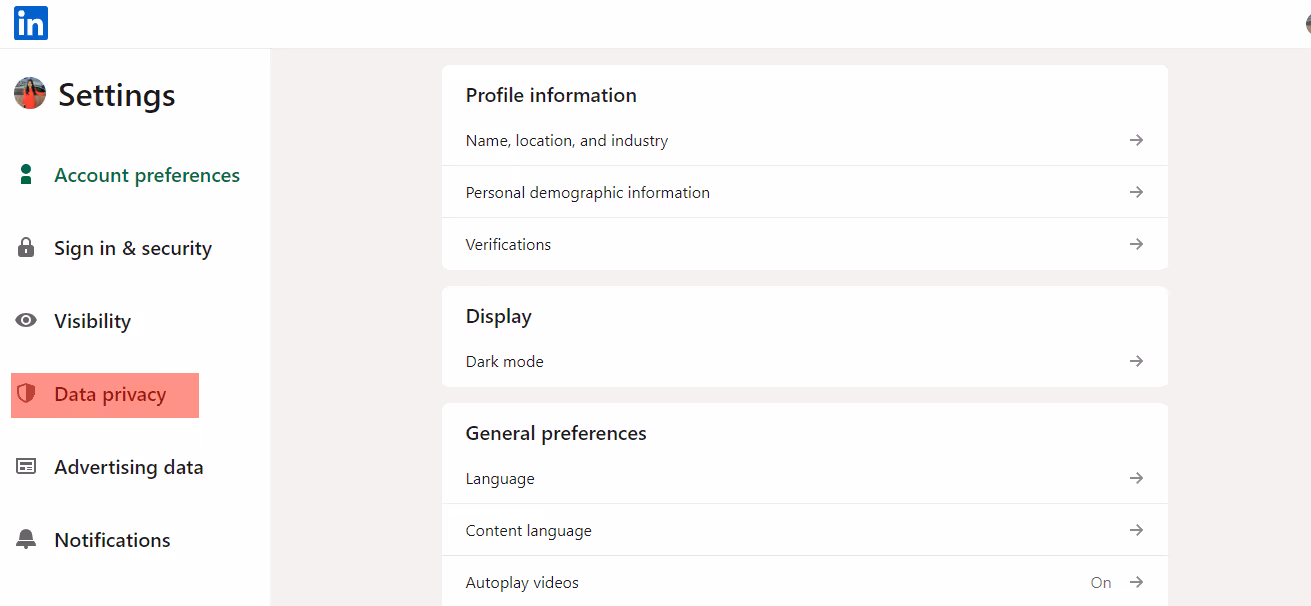This screenshot has width=1311, height=606.
Task: Click the eye icon for Visibility
Action: (x=25, y=320)
